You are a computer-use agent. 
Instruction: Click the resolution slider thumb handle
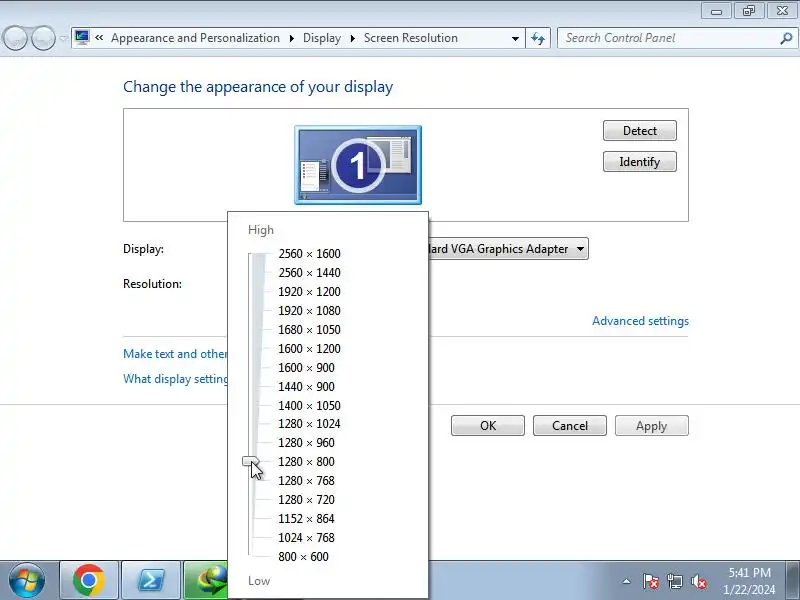[251, 461]
